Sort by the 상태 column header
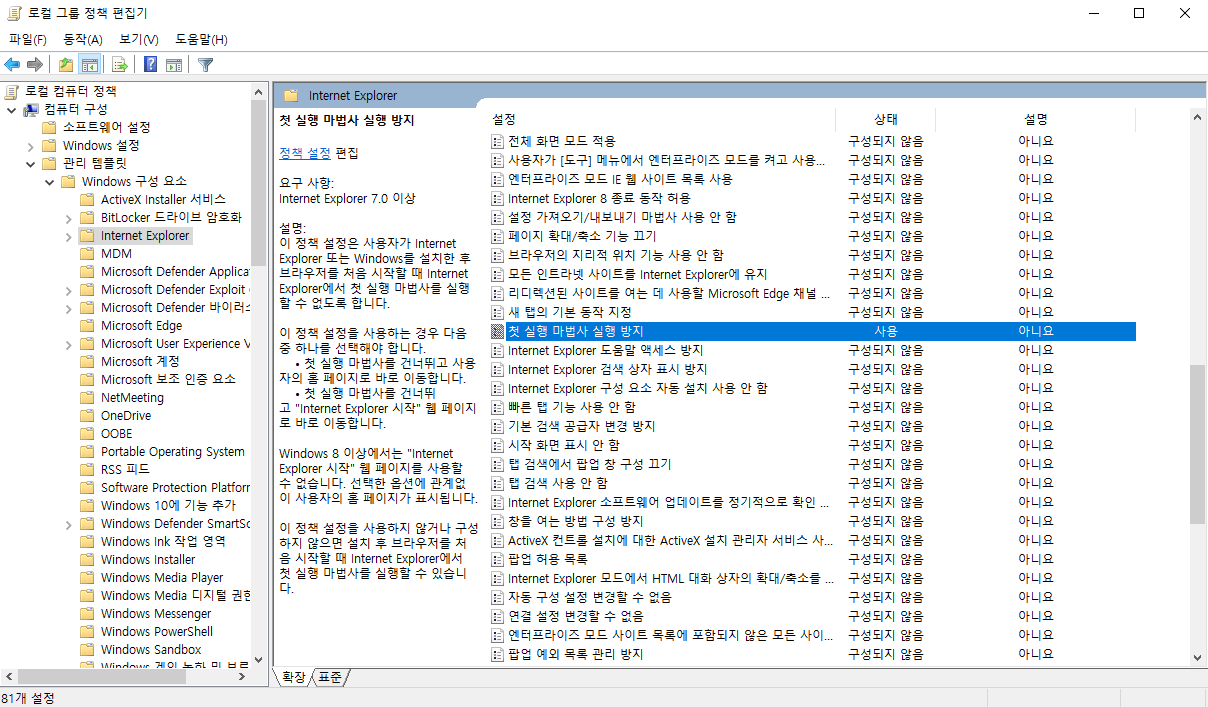 point(885,119)
